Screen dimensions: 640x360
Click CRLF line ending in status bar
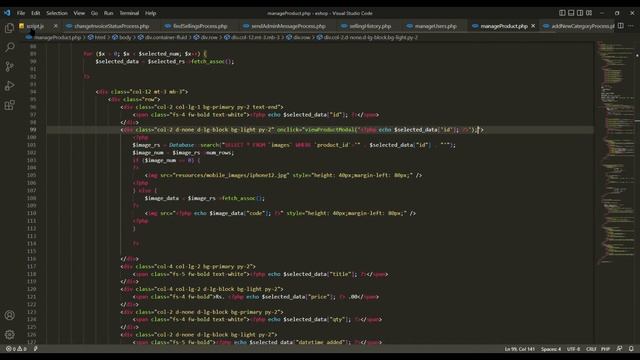tap(591, 349)
